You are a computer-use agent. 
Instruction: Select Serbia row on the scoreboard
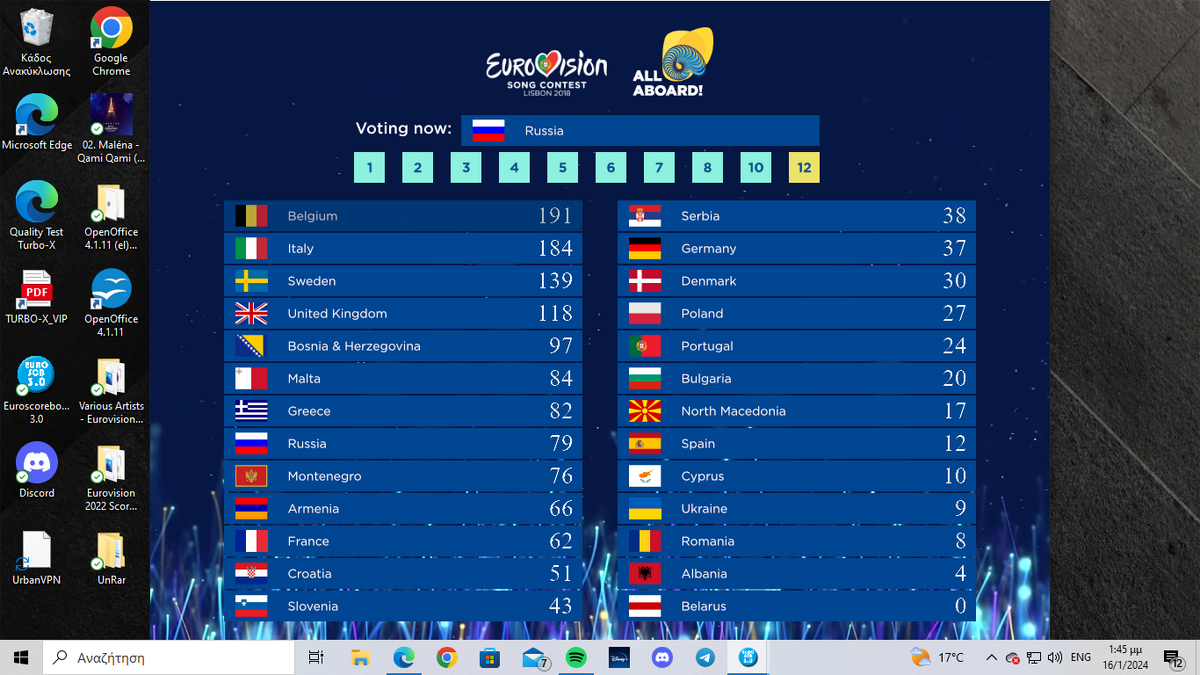[x=797, y=216]
